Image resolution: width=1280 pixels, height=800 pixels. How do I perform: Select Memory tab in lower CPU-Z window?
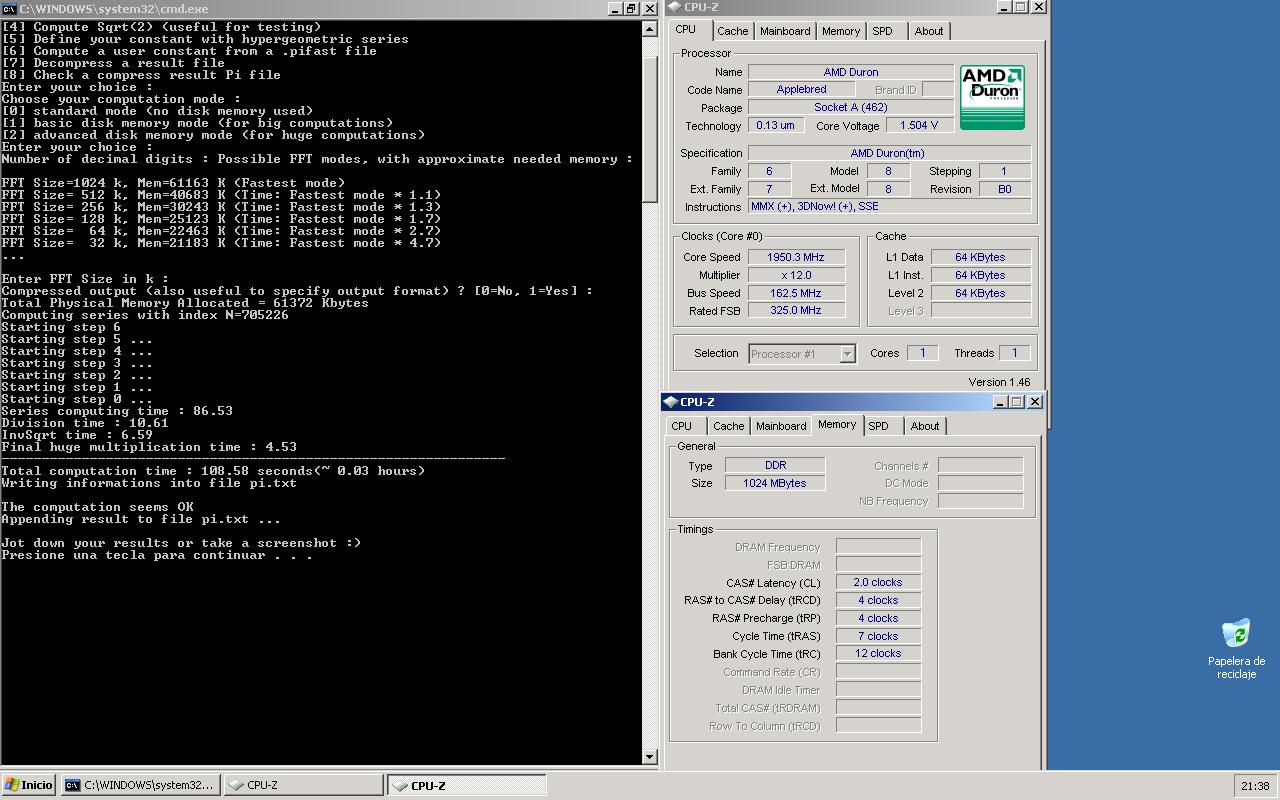tap(837, 424)
